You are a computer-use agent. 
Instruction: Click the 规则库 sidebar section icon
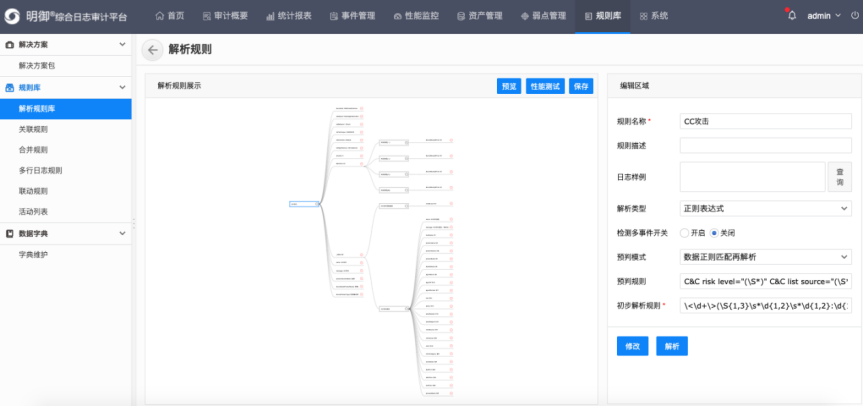tap(9, 88)
